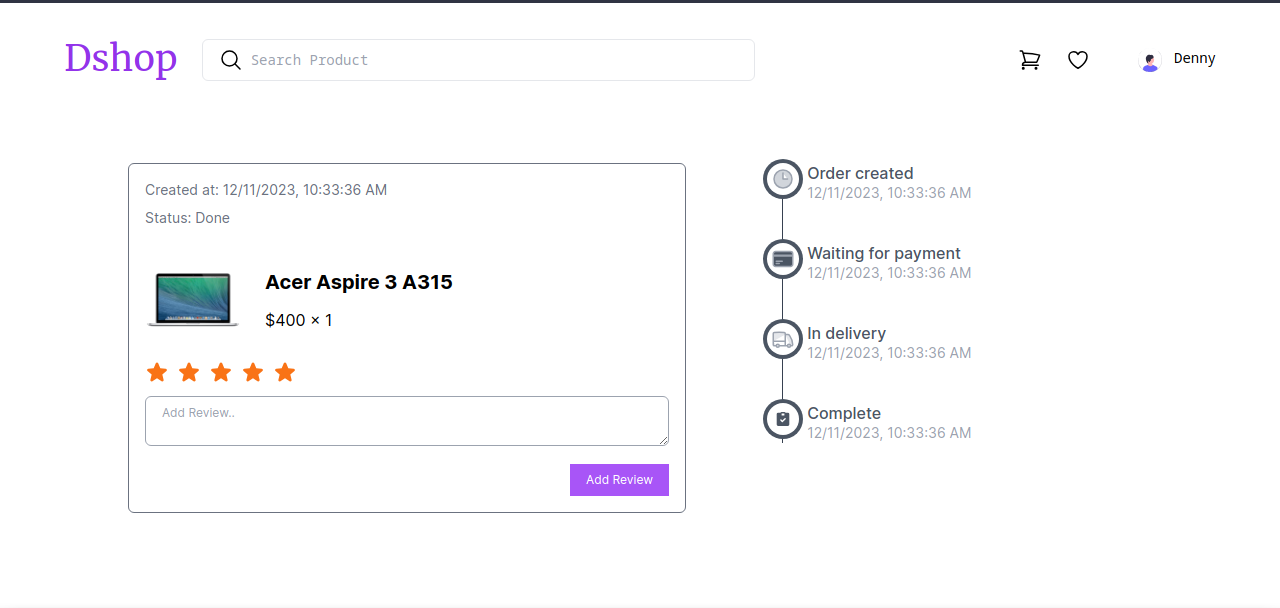
Task: Click the In delivery truck icon
Action: 783,339
